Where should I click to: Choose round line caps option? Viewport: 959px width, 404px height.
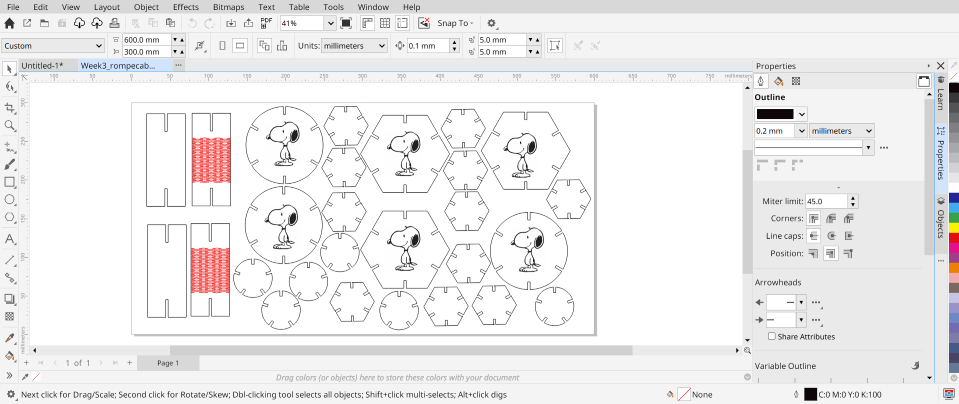[x=831, y=236]
